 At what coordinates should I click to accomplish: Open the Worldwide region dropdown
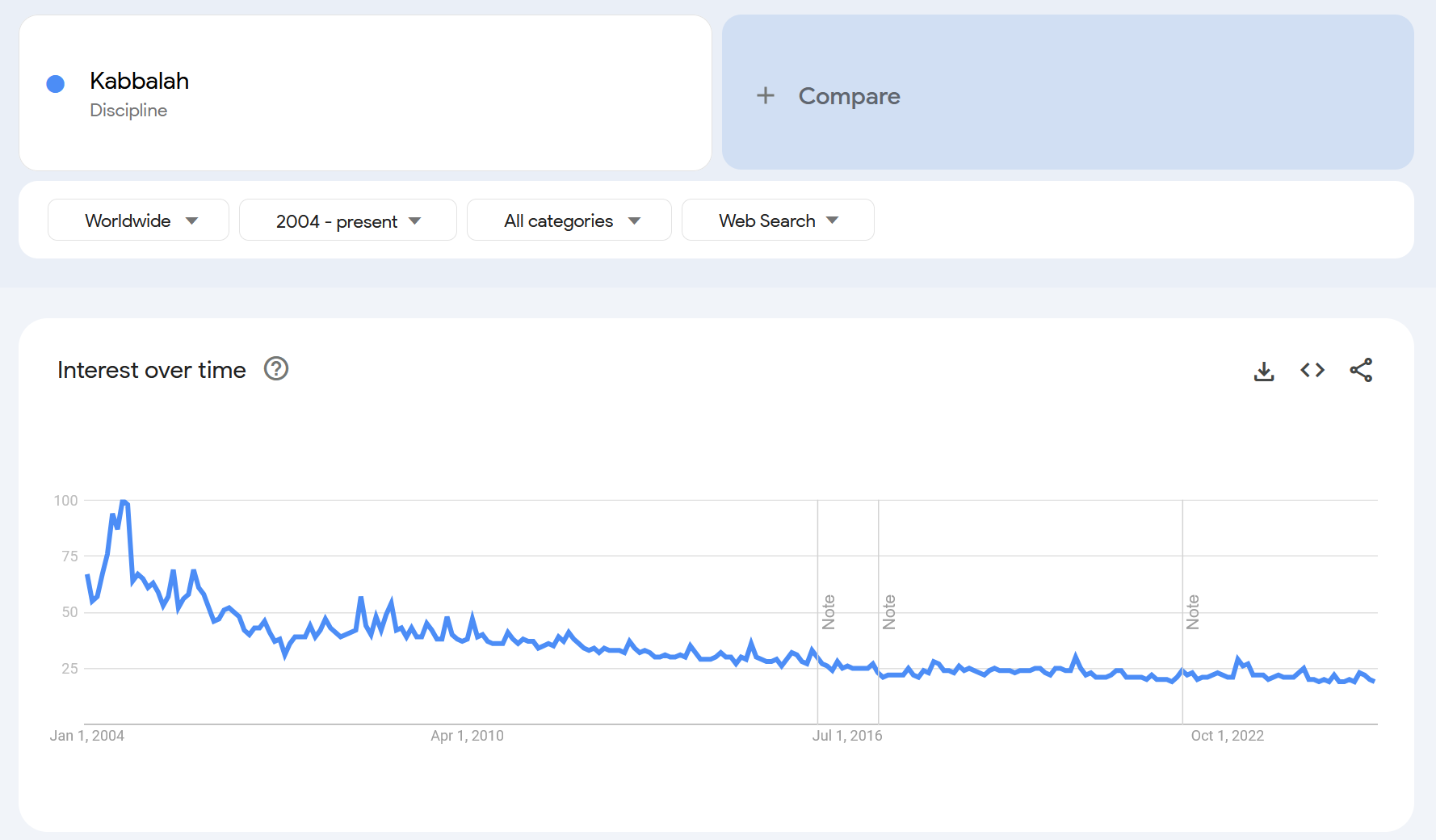point(138,220)
